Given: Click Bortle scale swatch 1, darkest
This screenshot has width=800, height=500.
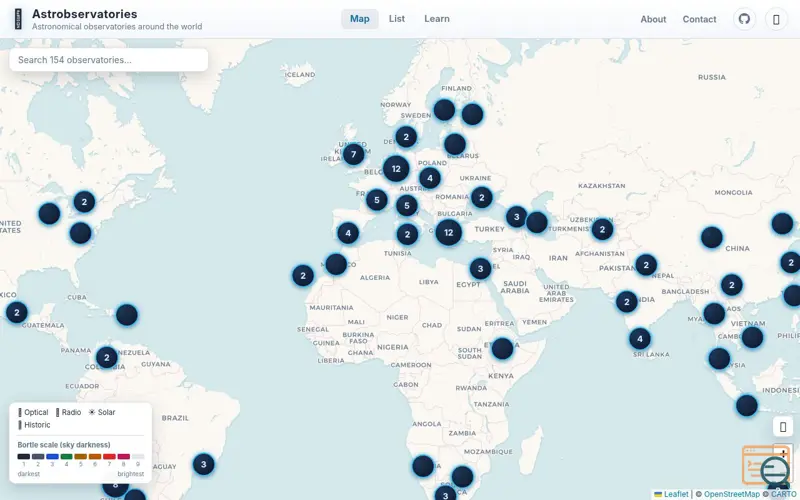Looking at the screenshot, I should (x=23, y=457).
